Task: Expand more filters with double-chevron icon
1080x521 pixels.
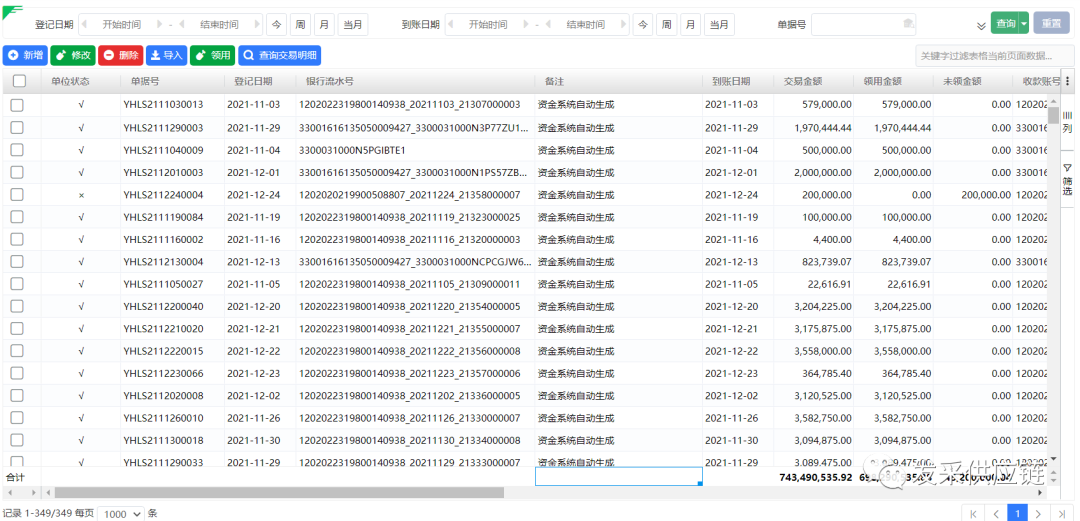Action: 982,25
